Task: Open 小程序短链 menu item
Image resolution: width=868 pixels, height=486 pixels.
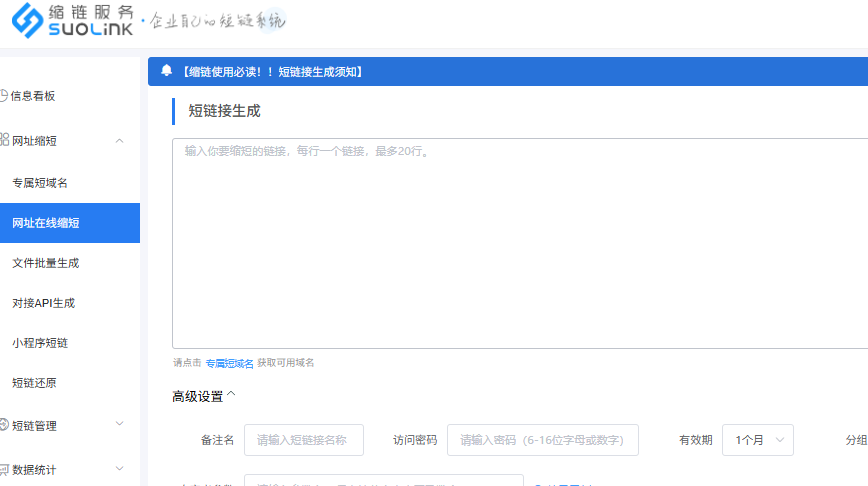Action: [x=40, y=343]
